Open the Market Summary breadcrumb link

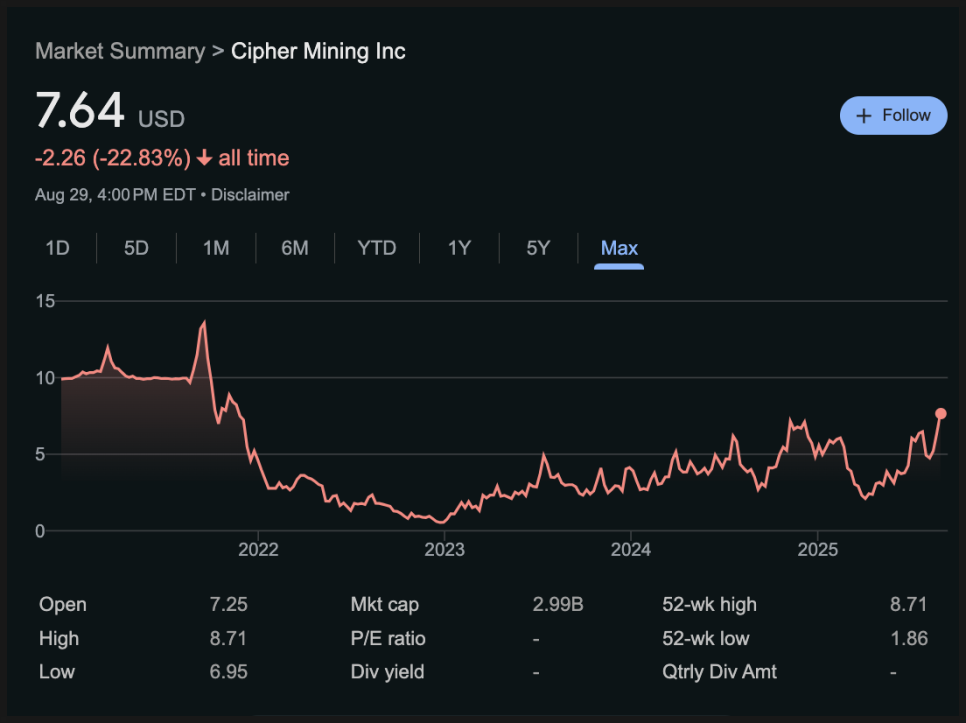tap(120, 51)
